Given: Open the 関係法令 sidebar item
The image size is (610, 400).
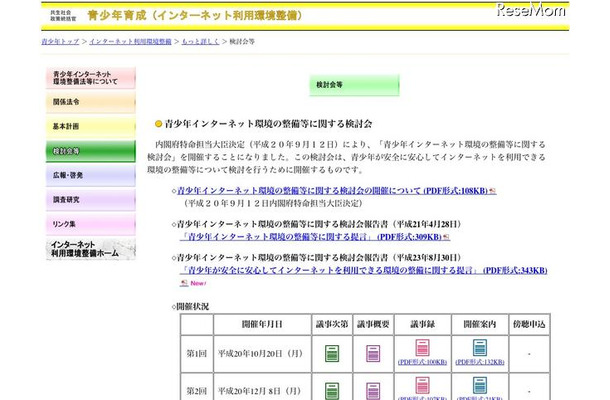Looking at the screenshot, I should [x=91, y=102].
